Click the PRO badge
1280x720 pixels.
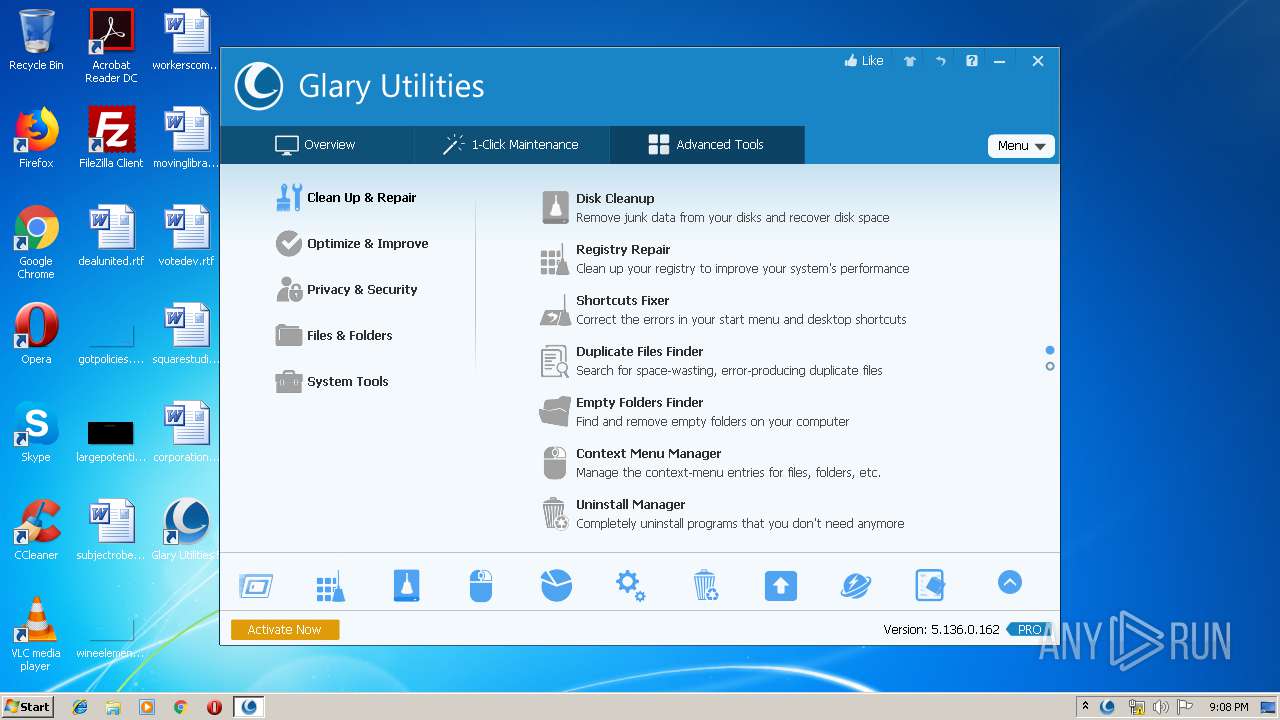pyautogui.click(x=1029, y=630)
